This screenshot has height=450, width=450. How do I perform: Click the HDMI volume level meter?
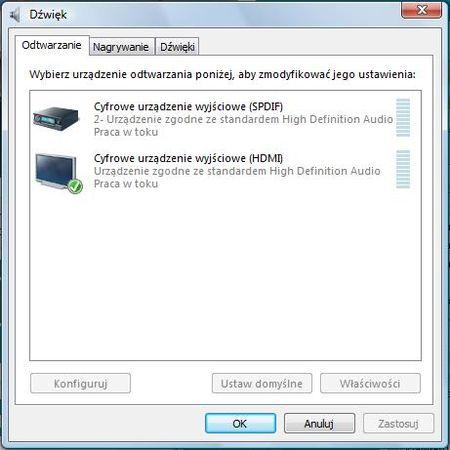coord(403,169)
